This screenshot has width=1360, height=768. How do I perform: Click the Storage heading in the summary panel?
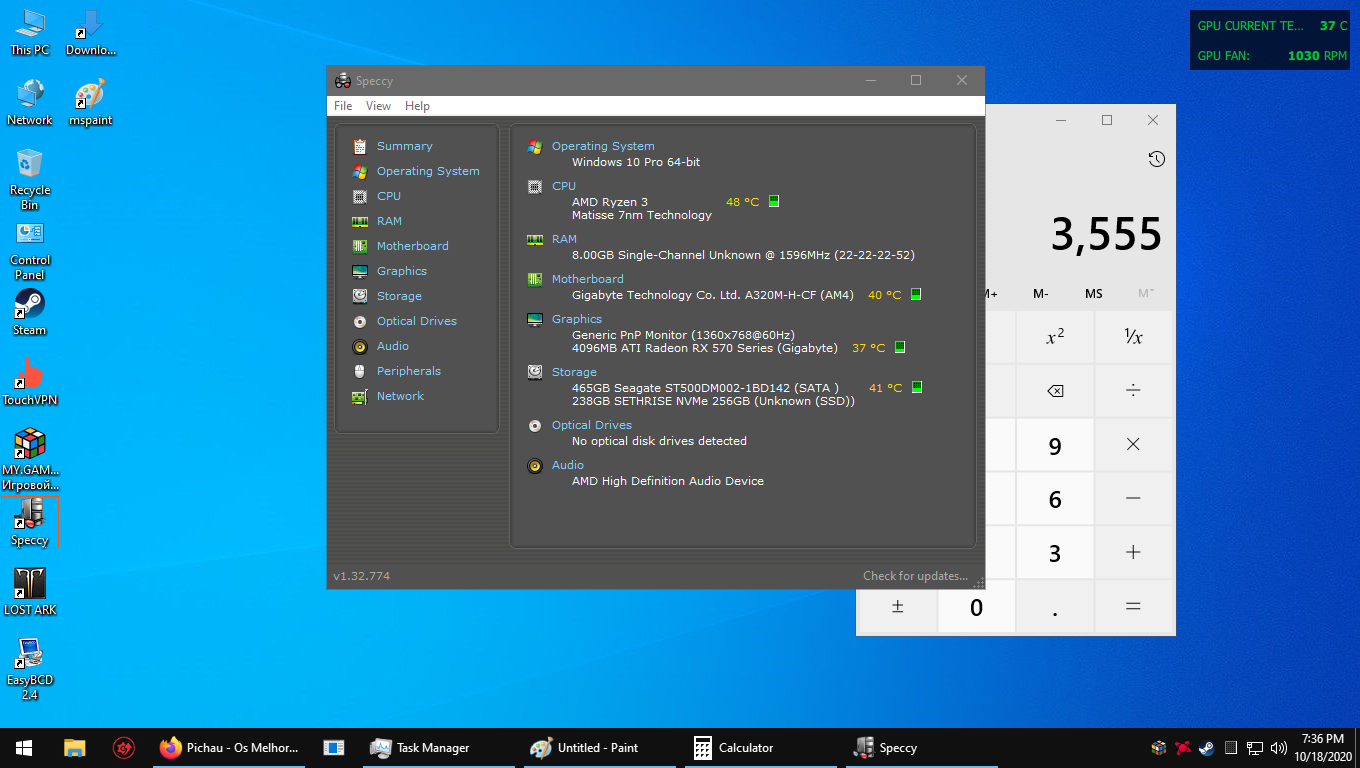574,372
